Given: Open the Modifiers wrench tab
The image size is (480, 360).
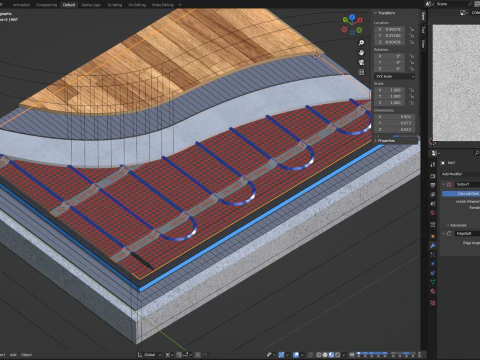Looking at the screenshot, I should pos(433,245).
